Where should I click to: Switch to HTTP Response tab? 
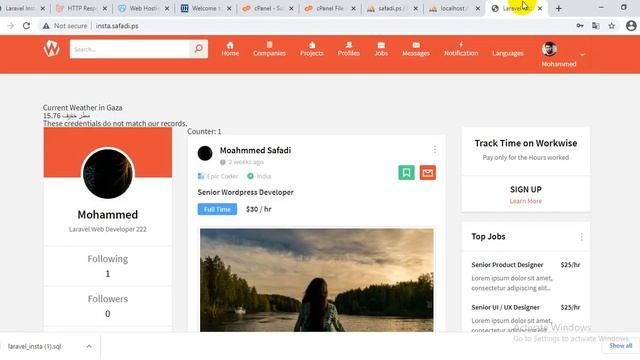pos(82,8)
